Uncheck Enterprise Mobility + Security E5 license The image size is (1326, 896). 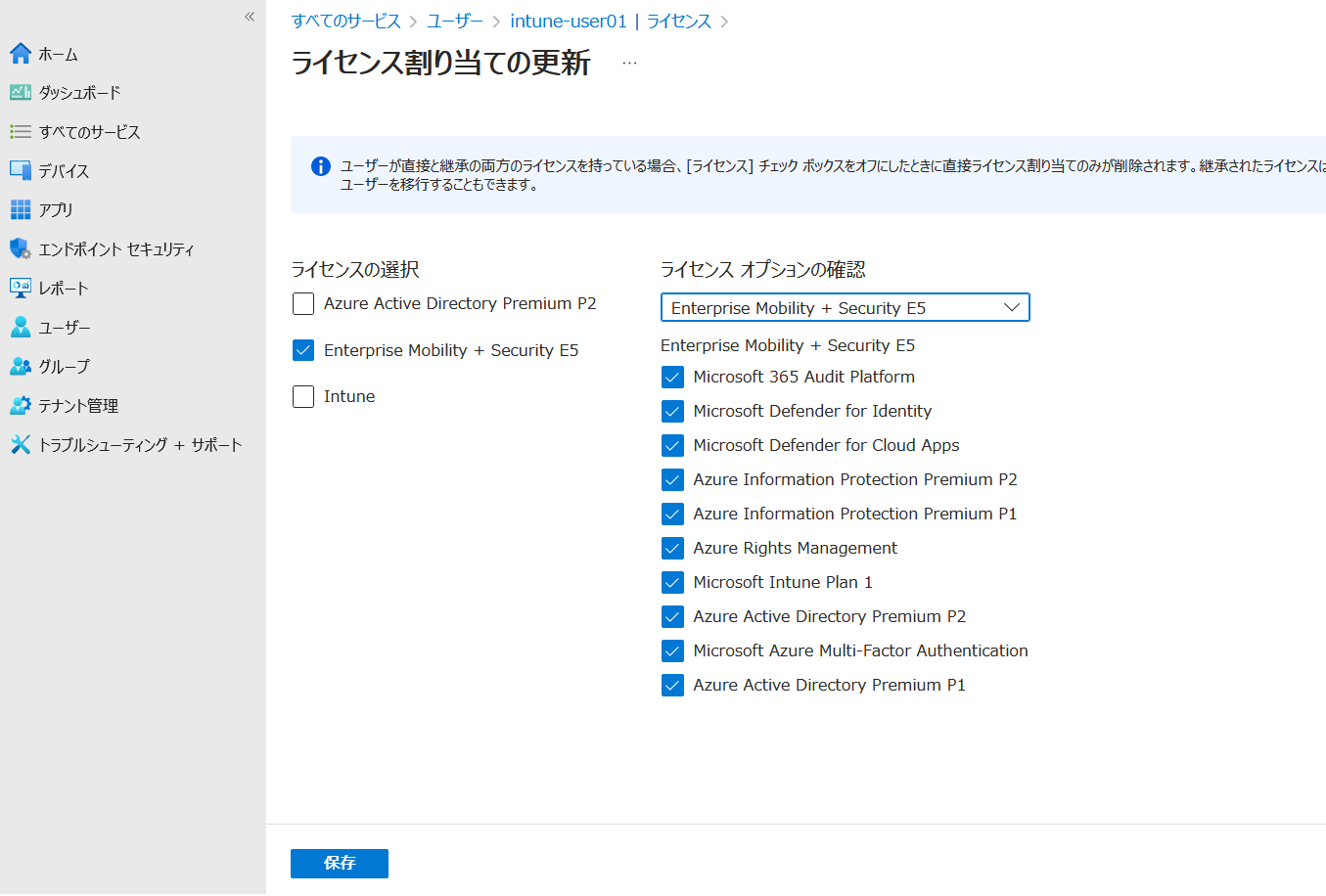(x=303, y=350)
